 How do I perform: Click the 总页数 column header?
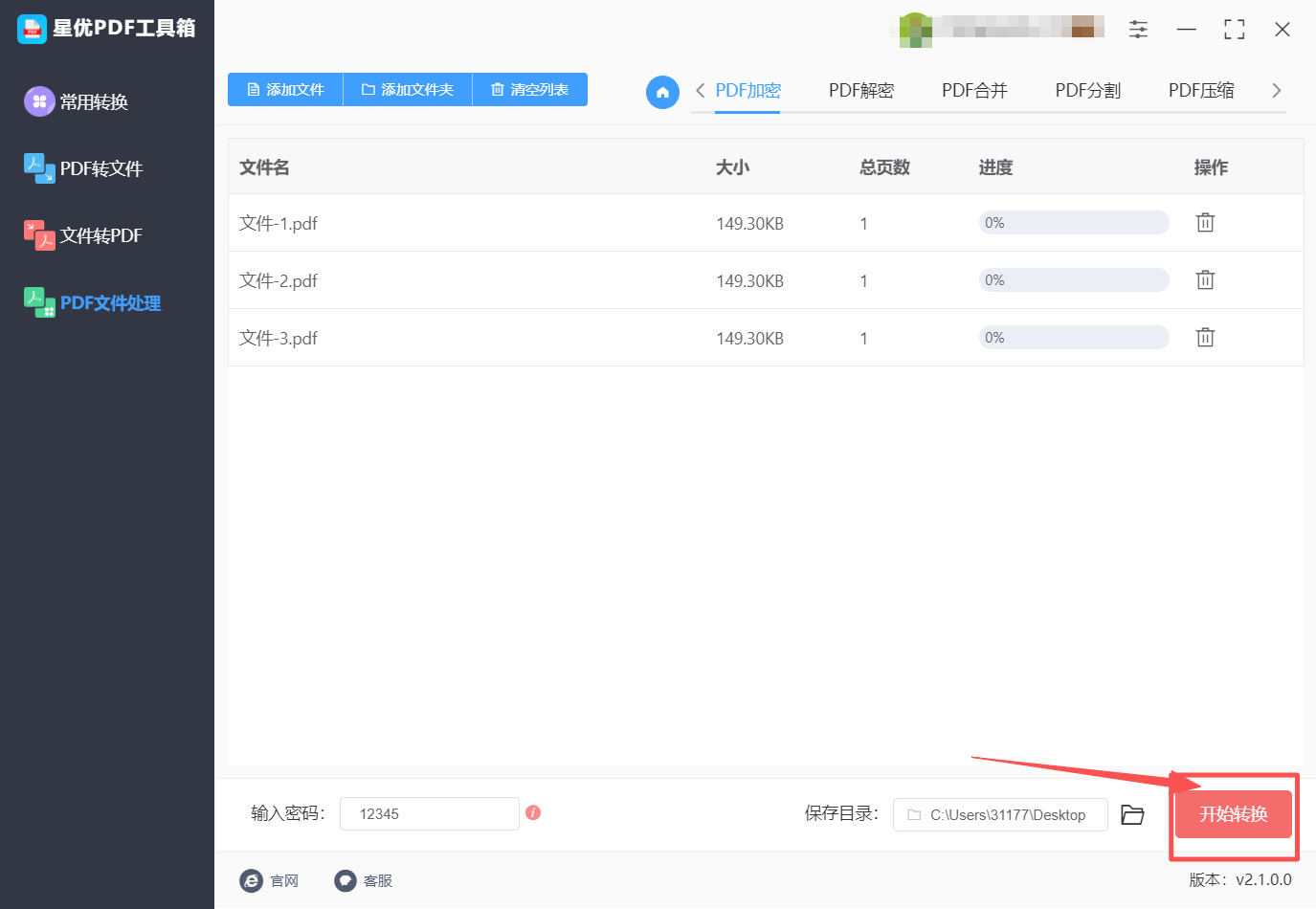(x=884, y=167)
